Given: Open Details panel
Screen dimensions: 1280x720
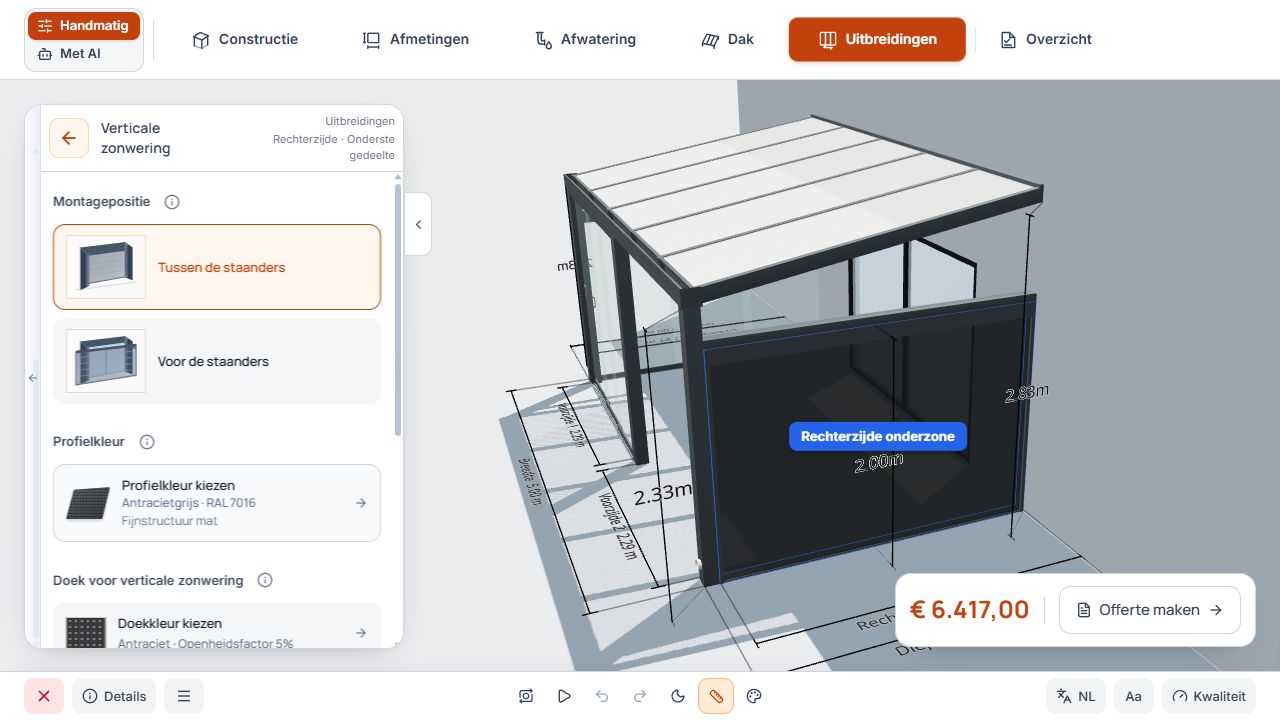Looking at the screenshot, I should [x=114, y=696].
